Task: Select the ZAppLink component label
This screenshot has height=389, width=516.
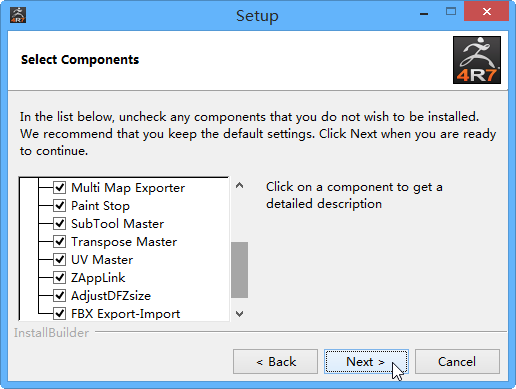Action: [98, 278]
